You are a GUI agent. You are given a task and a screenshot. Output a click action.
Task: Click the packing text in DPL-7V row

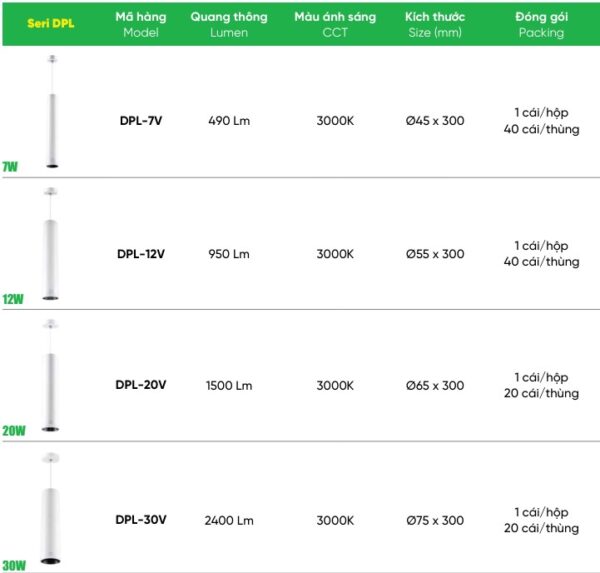coord(541,121)
